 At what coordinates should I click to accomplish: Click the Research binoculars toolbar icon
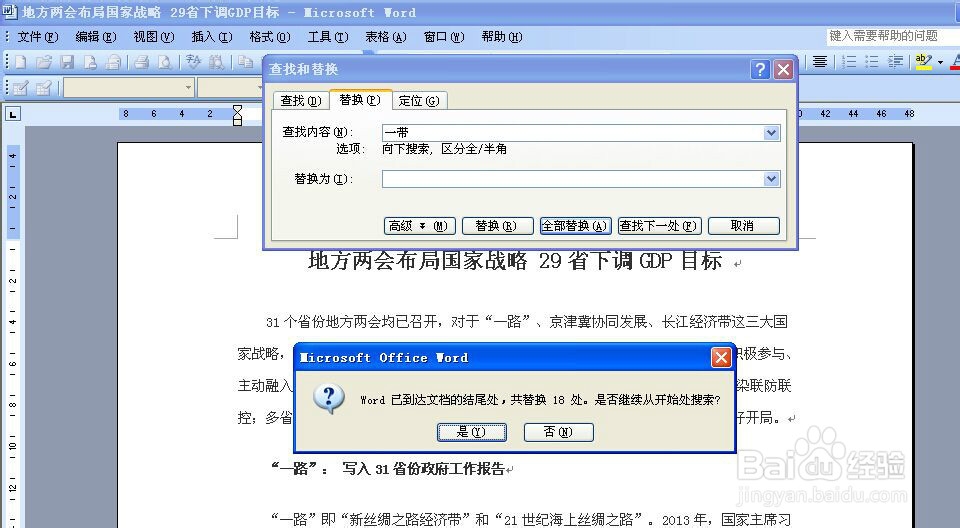pyautogui.click(x=216, y=62)
